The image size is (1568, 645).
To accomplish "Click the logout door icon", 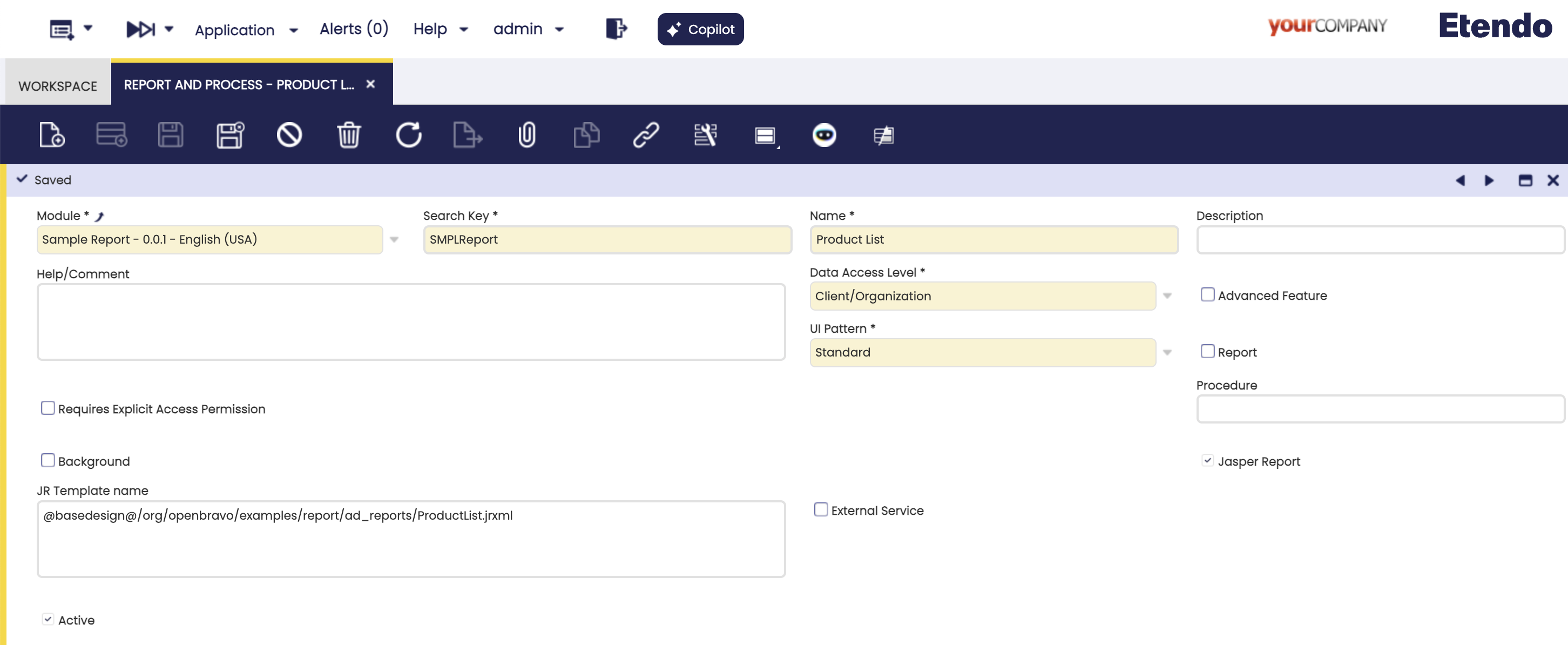I will pyautogui.click(x=616, y=29).
